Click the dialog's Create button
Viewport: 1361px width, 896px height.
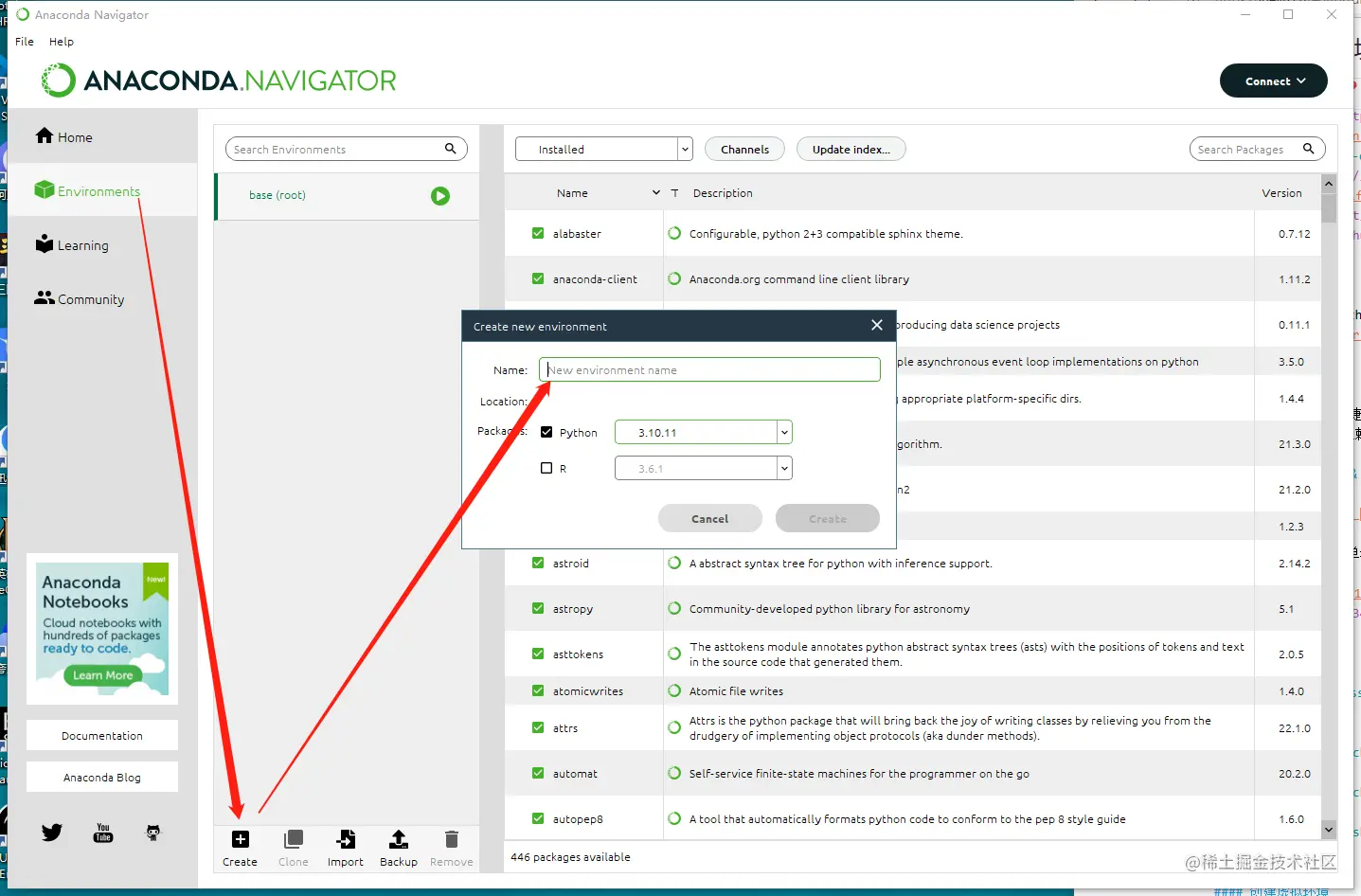[828, 518]
